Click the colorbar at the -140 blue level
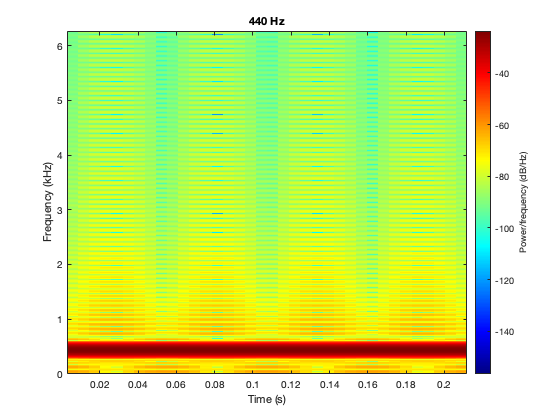This screenshot has width=560, height=420. (483, 332)
